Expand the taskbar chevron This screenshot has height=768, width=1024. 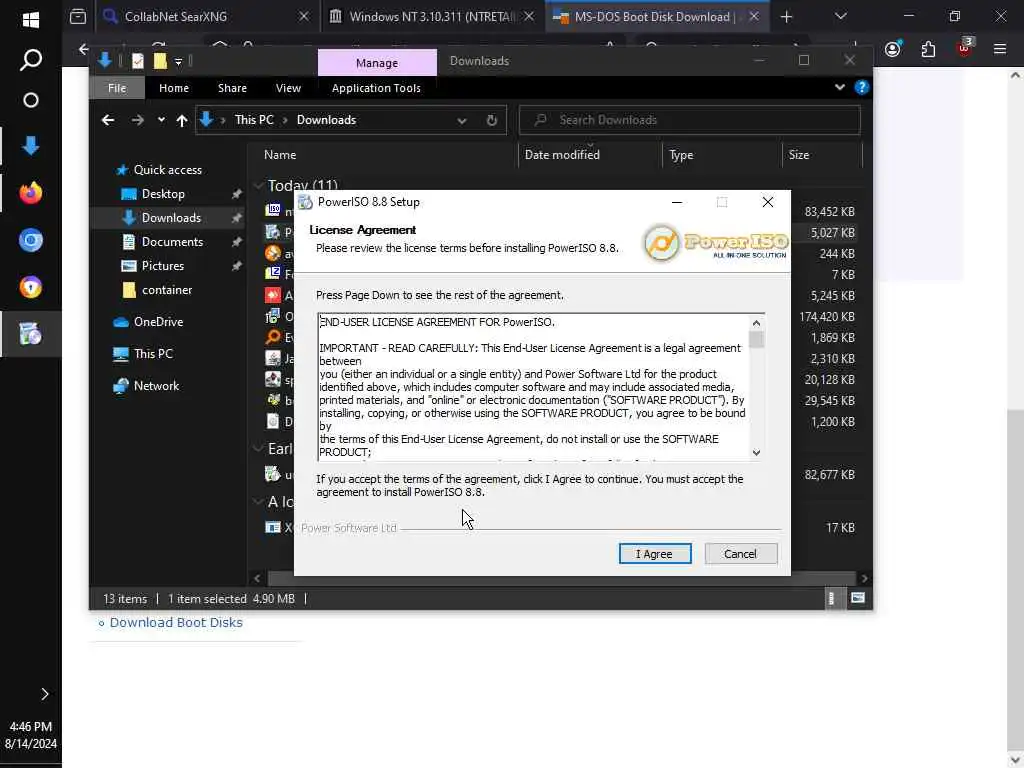pyautogui.click(x=44, y=694)
